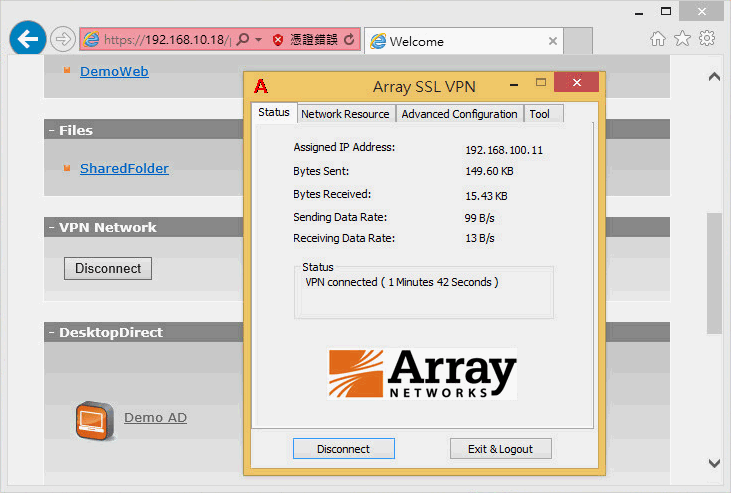The width and height of the screenshot is (731, 493).
Task: Click the Bytes Received value 15.43 KB
Action: tap(486, 196)
